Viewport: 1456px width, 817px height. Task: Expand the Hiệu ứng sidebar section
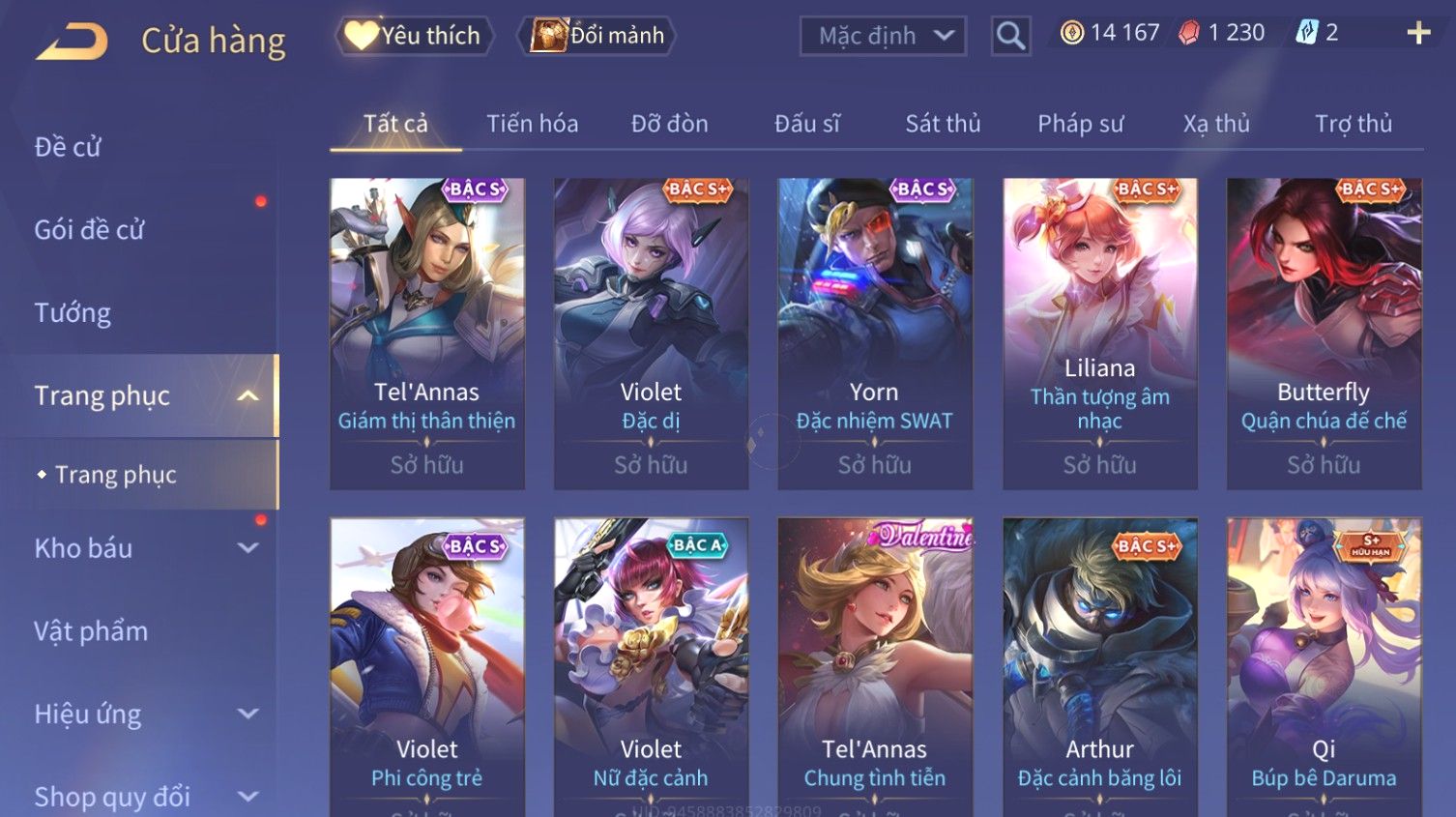[248, 714]
